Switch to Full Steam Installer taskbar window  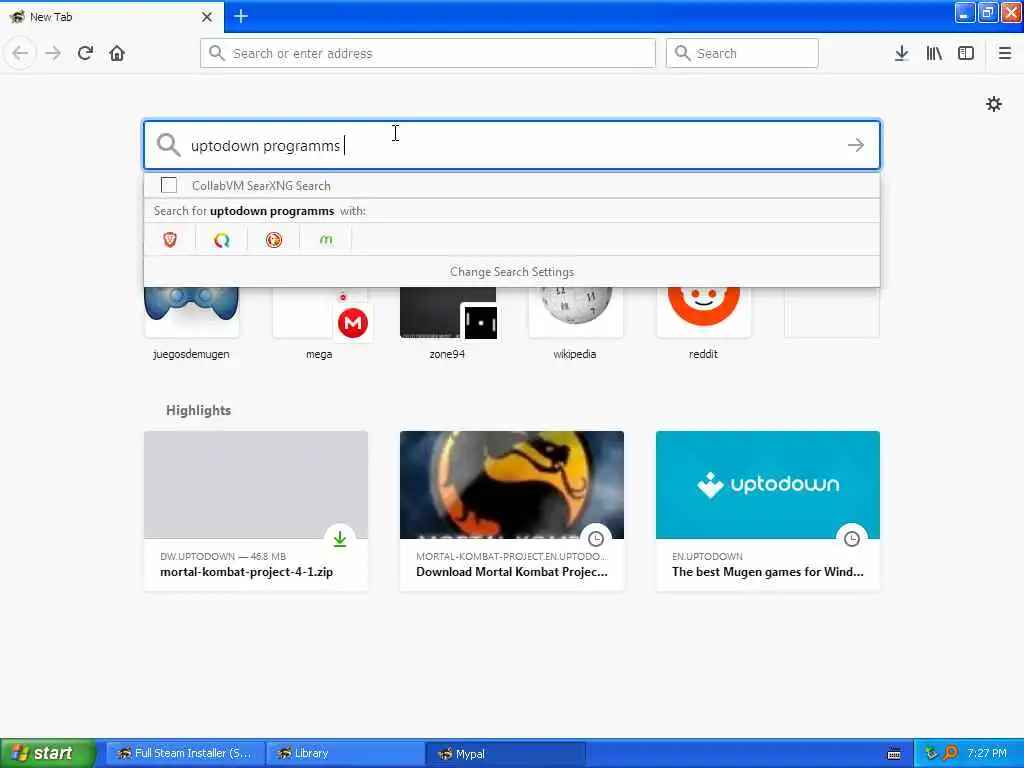pyautogui.click(x=185, y=753)
